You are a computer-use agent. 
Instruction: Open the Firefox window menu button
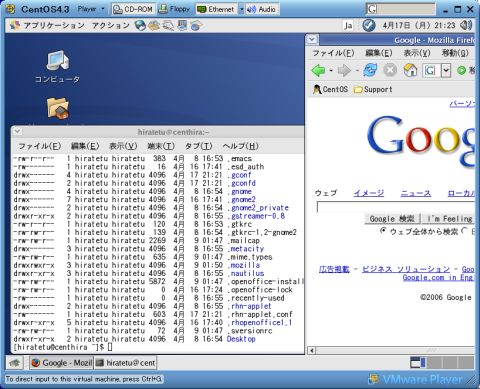coord(312,40)
